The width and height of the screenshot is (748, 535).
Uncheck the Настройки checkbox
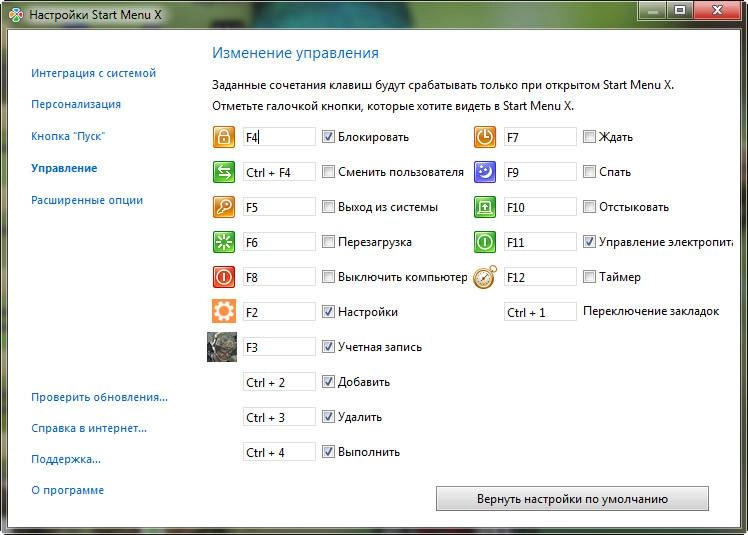tap(328, 312)
